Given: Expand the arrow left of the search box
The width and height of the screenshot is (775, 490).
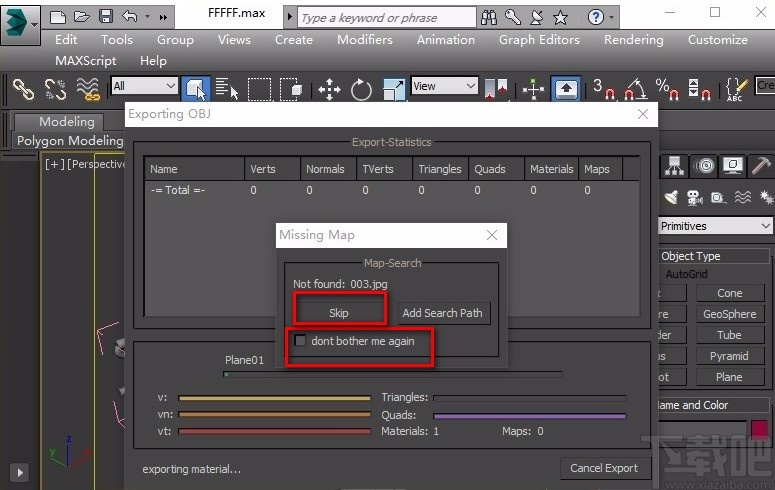Looking at the screenshot, I should (290, 17).
